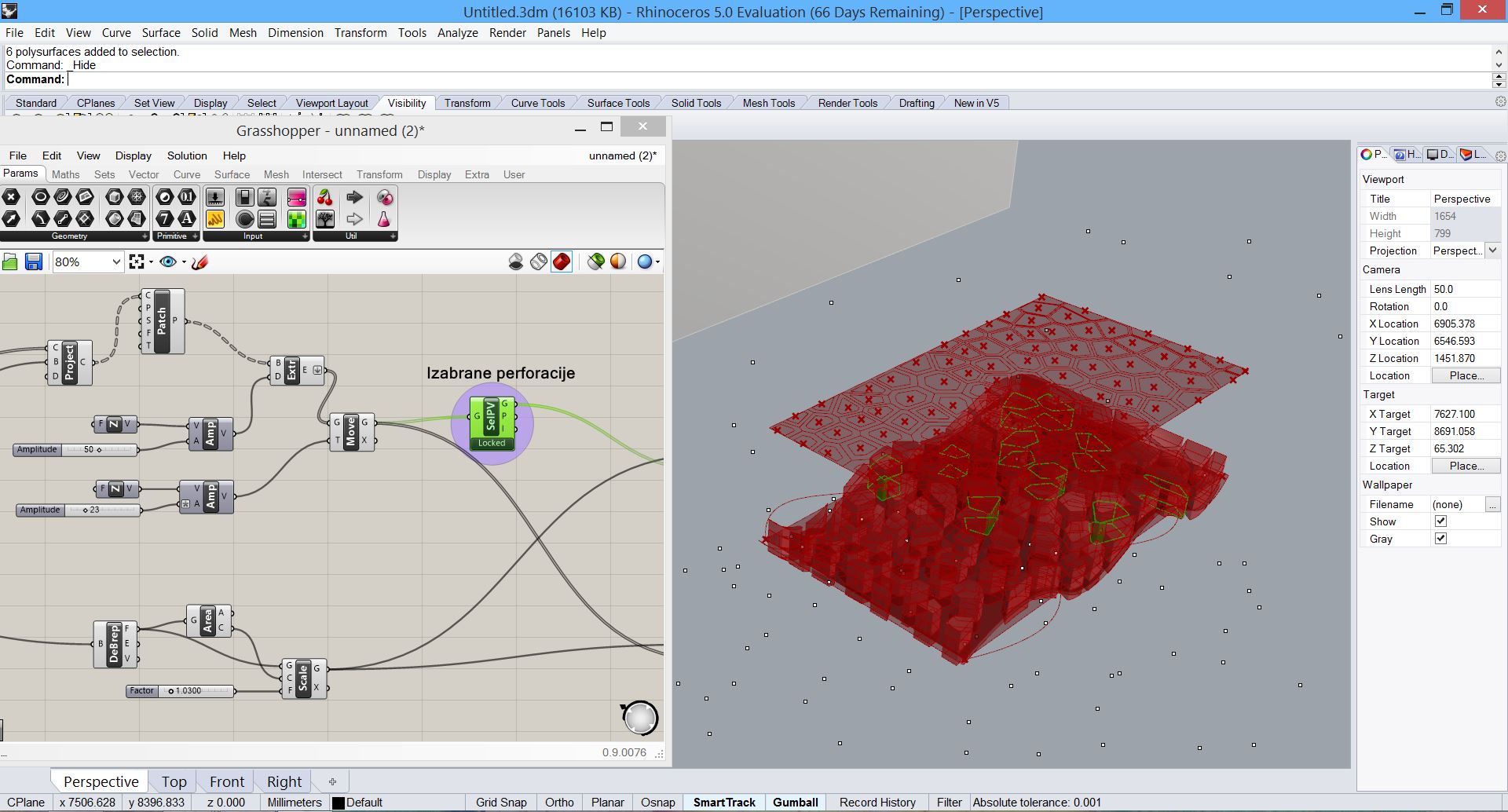Select the tree Param Viewer util icon
This screenshot has height=812, width=1508.
click(x=325, y=218)
